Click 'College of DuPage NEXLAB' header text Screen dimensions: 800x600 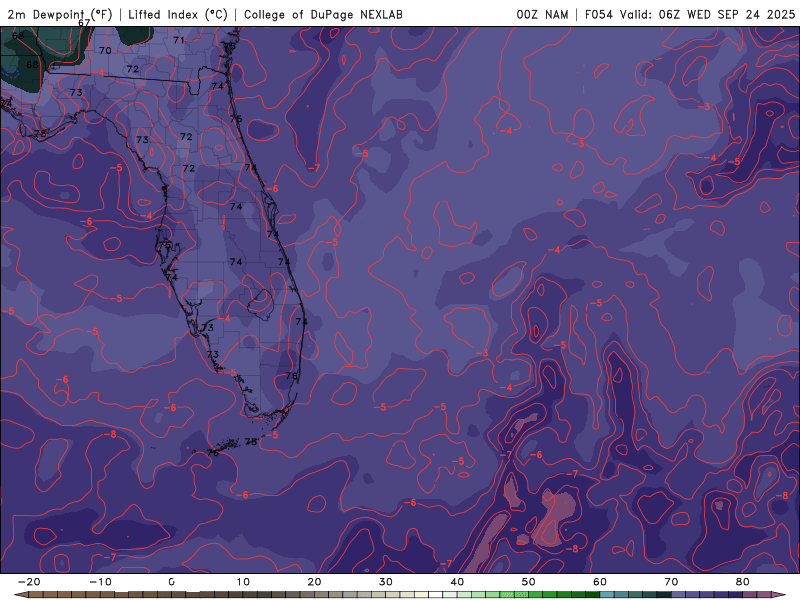323,14
